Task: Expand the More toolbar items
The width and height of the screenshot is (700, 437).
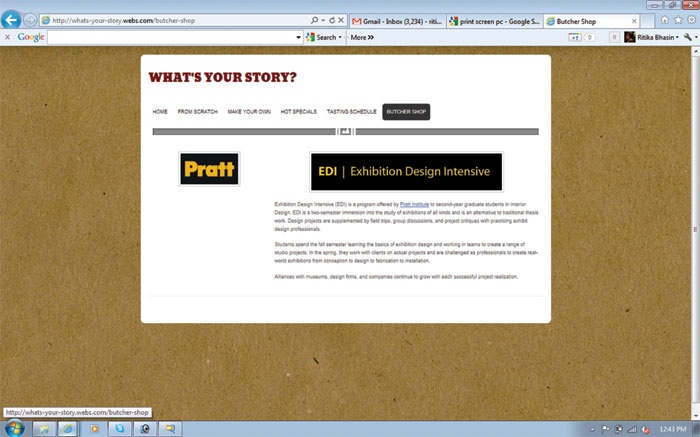Action: [362, 37]
